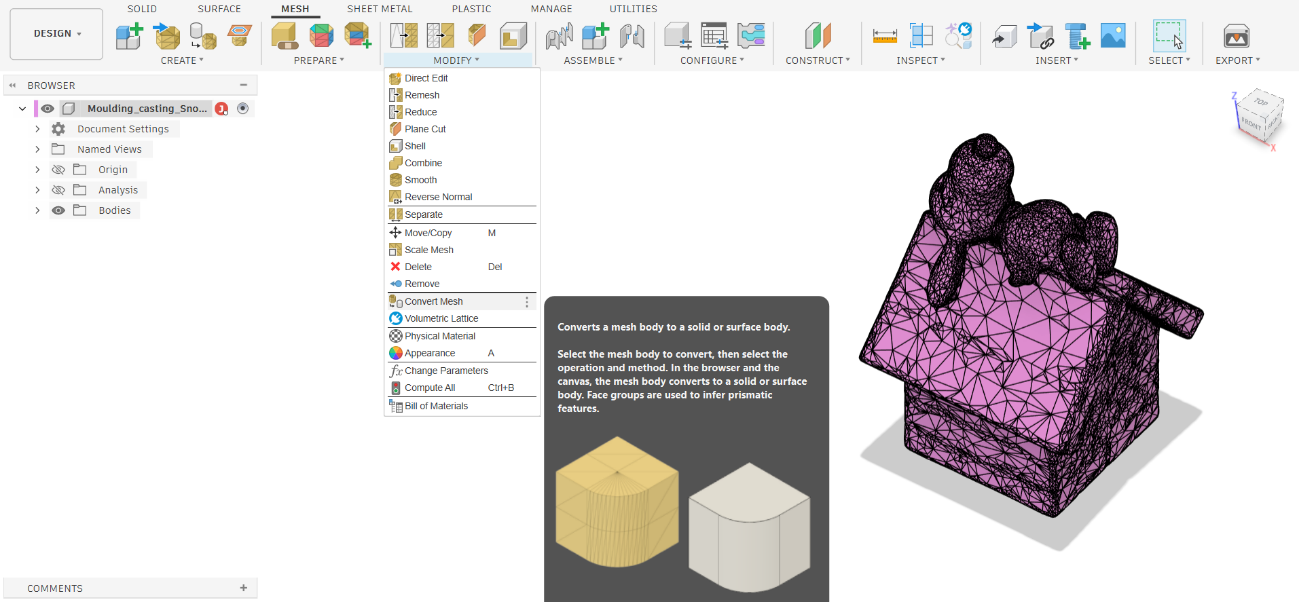Image resolution: width=1299 pixels, height=602 pixels.
Task: Select the Measure tool icon
Action: 885,36
